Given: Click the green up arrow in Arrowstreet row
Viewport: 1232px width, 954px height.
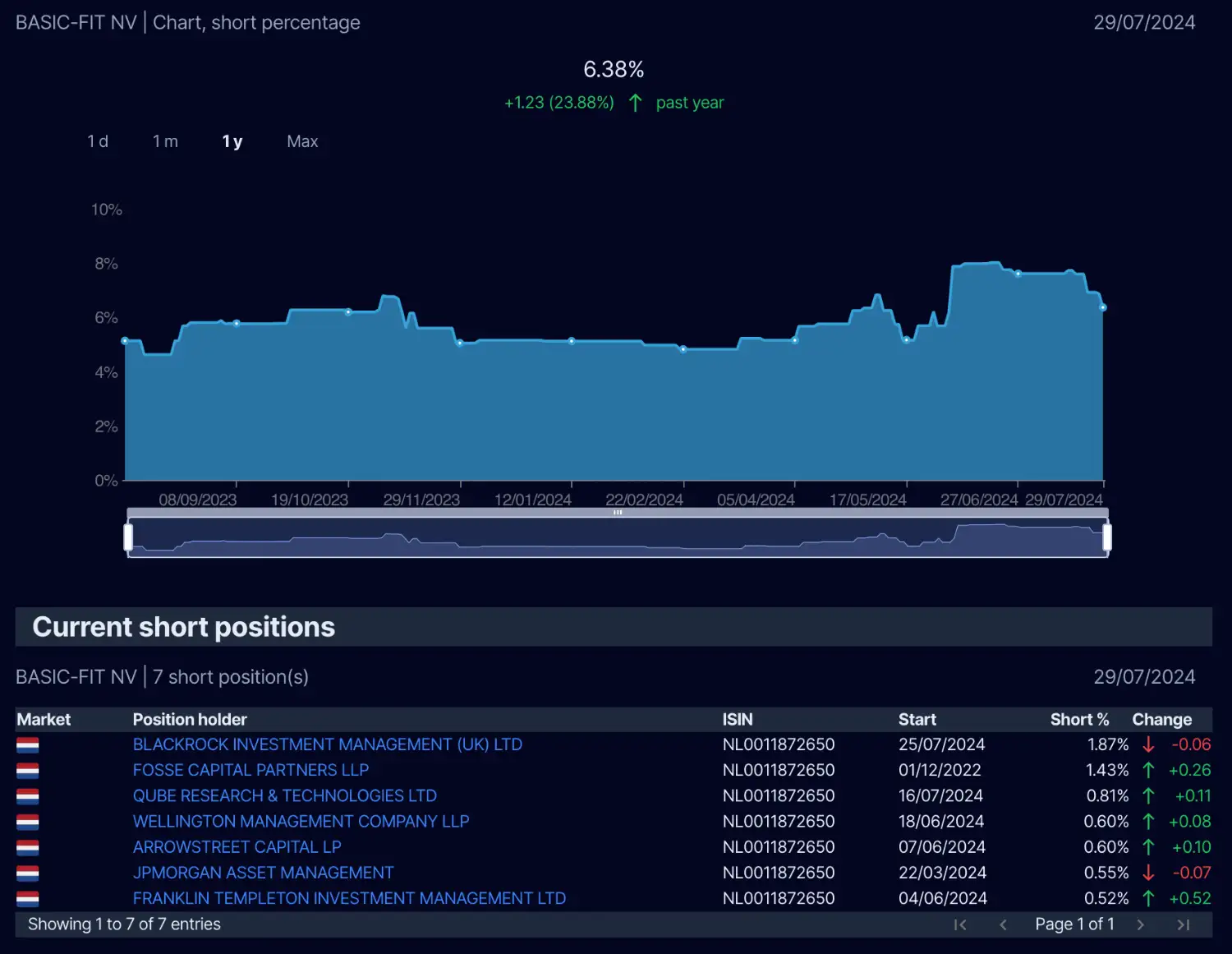Looking at the screenshot, I should [1148, 846].
